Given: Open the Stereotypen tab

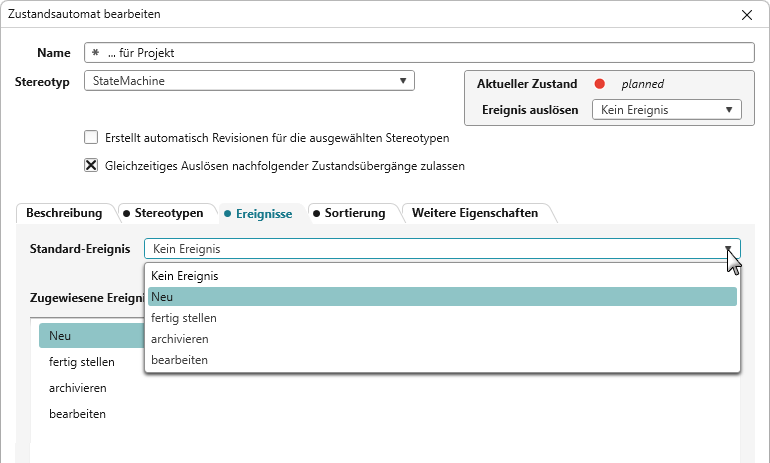Looking at the screenshot, I should pos(162,213).
